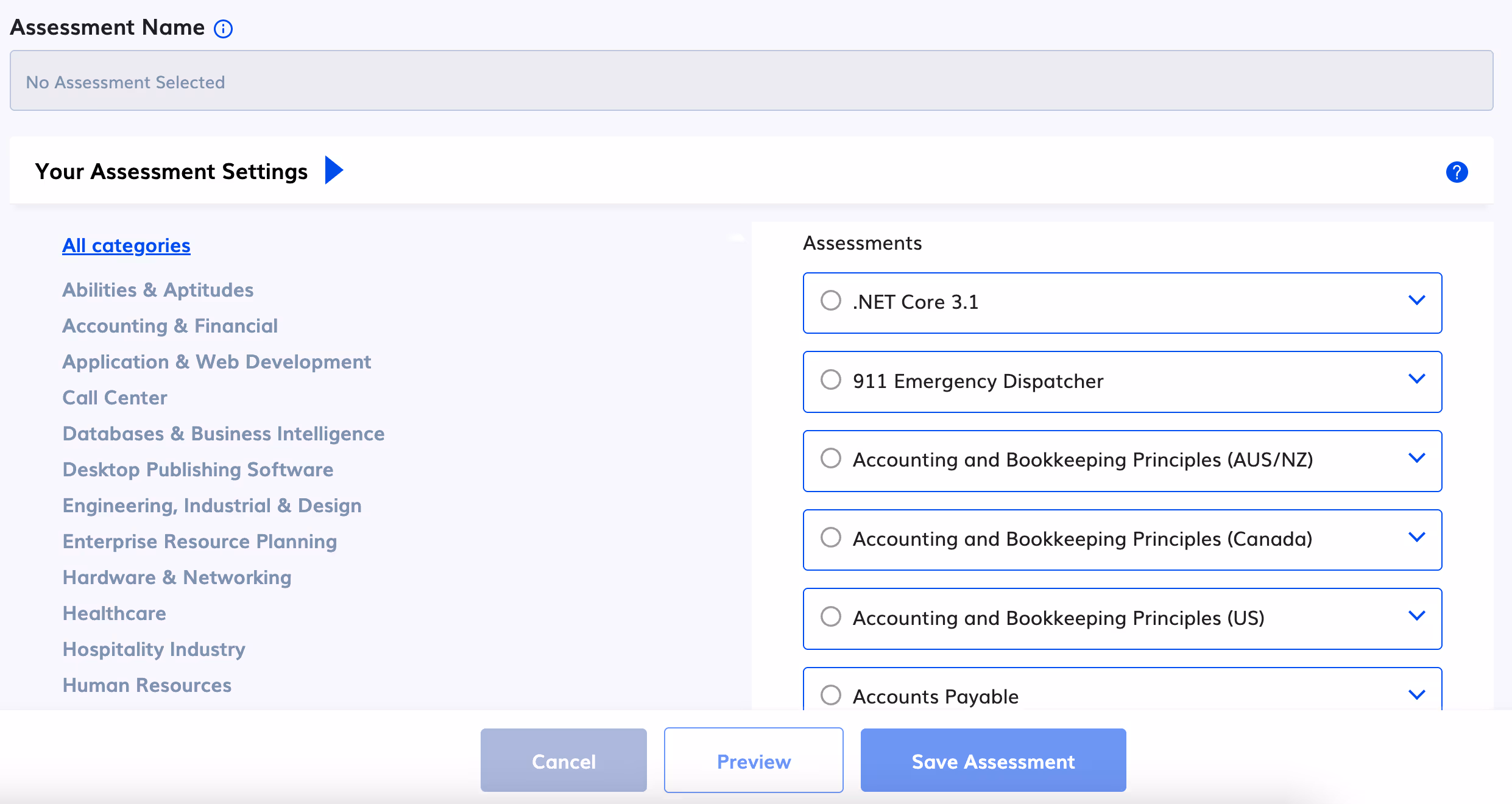Open the Accounts Payable chevron
1512x804 pixels.
coord(1417,695)
